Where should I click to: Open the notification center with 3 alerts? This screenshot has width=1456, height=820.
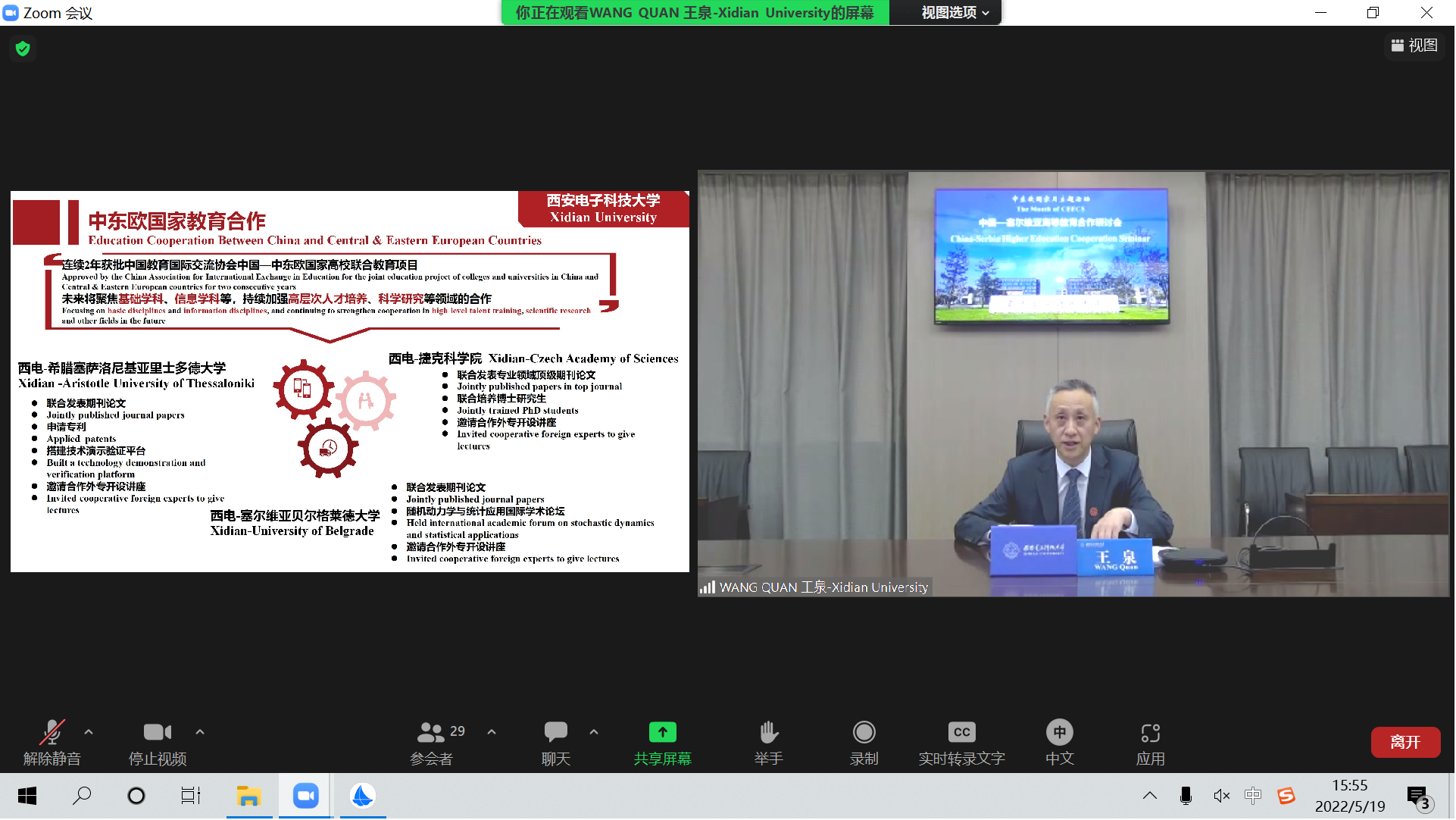click(1418, 797)
